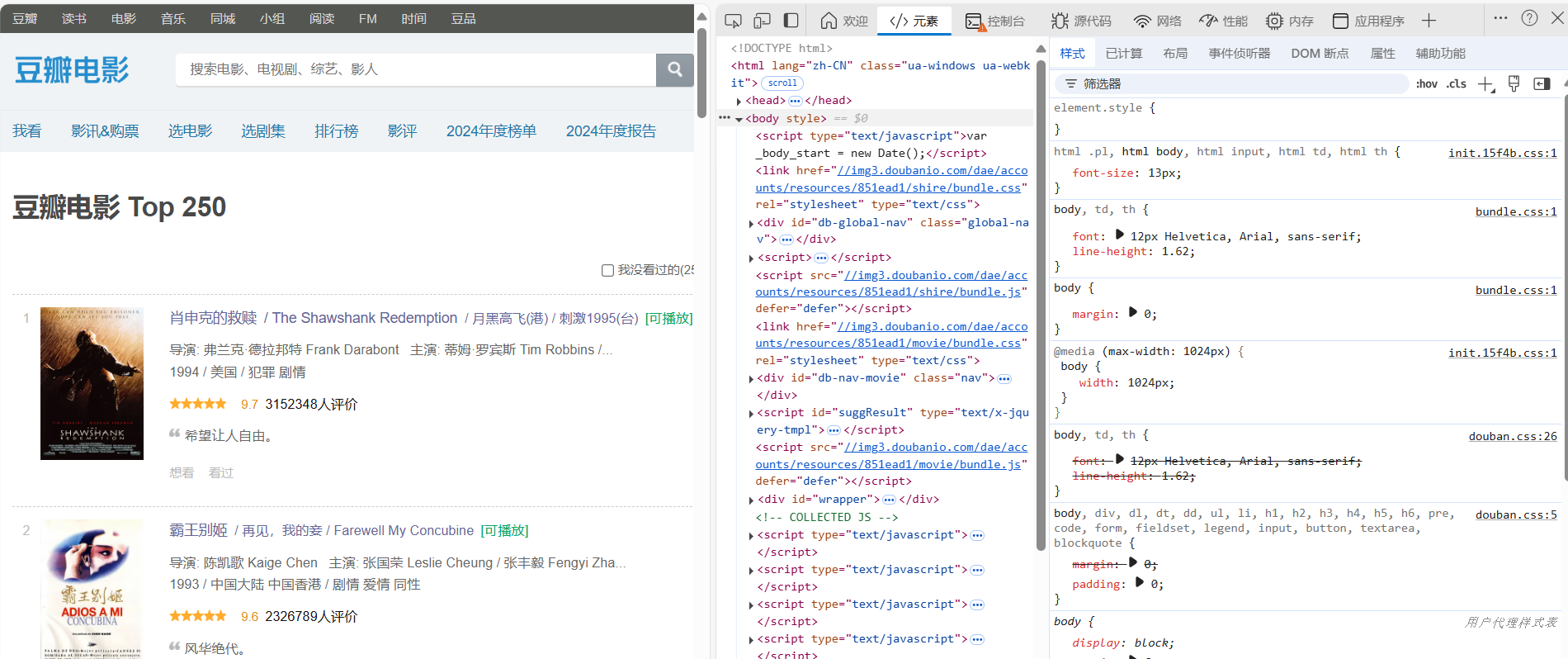Toggle device emulation icon in DevTools
This screenshot has width=1568, height=659.
[x=763, y=21]
